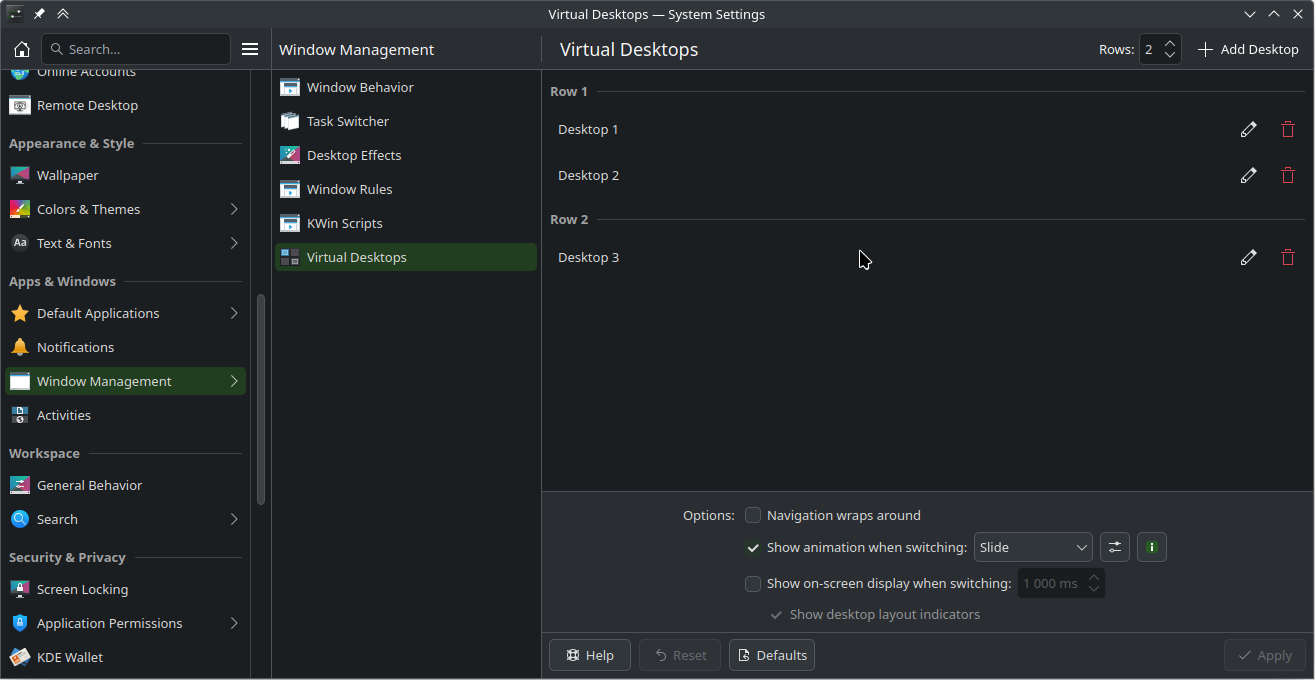Click the Defaults button
Viewport: 1315px width, 680px height.
[x=772, y=655]
